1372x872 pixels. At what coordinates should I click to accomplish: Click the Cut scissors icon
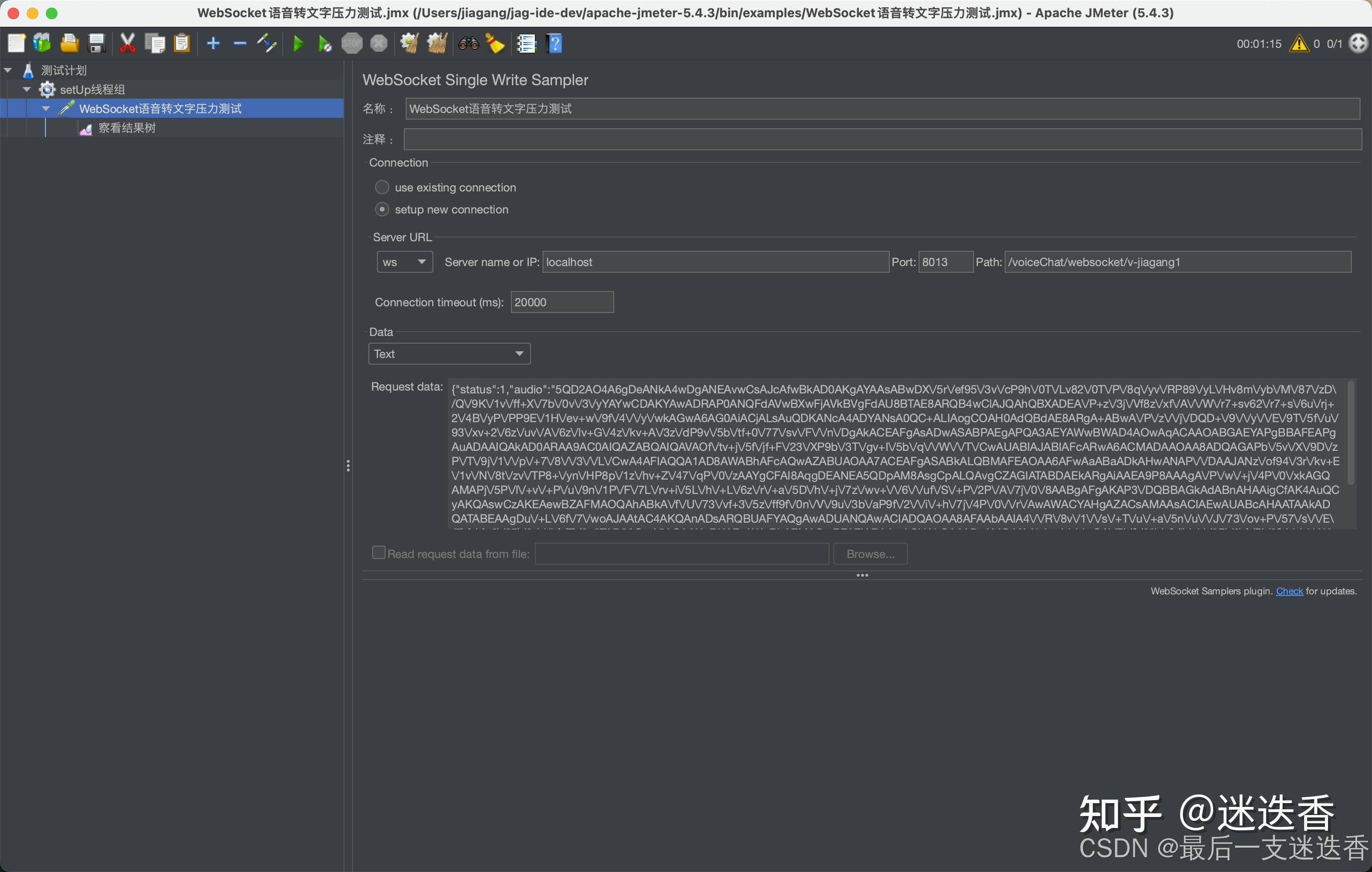128,44
